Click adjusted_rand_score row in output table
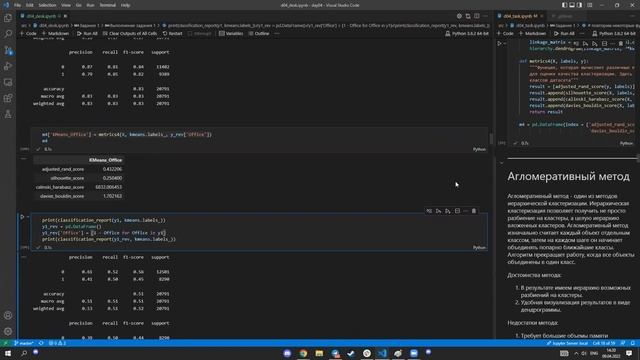Screen dimensions: 640x360 pyautogui.click(x=78, y=169)
